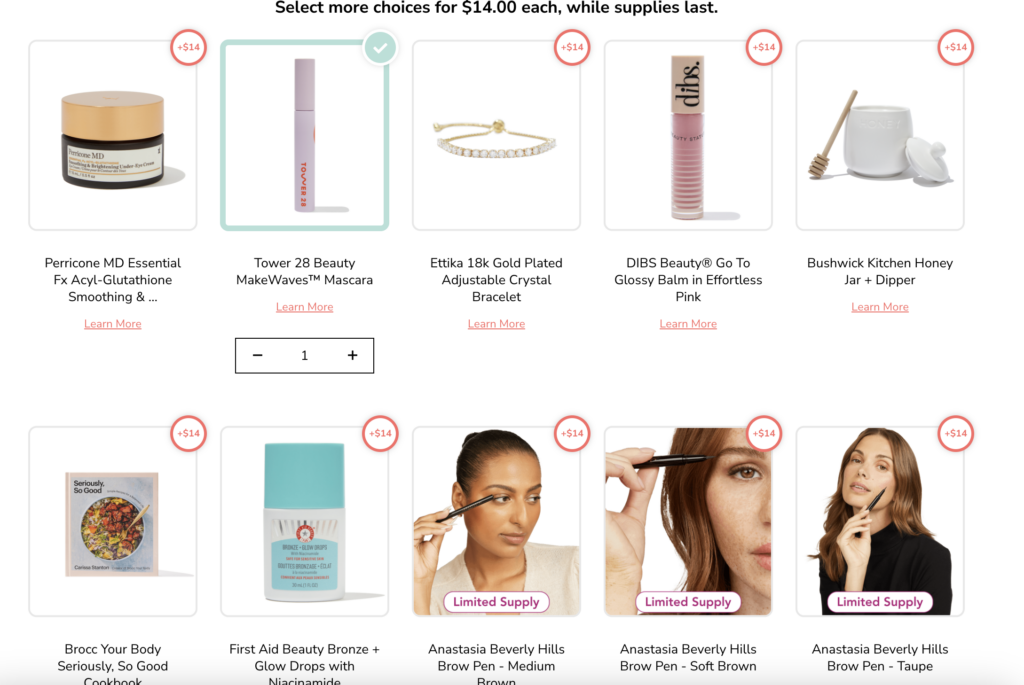This screenshot has width=1024, height=685.
Task: Open Learn More for Bushwick Honey Jar
Action: tap(880, 307)
